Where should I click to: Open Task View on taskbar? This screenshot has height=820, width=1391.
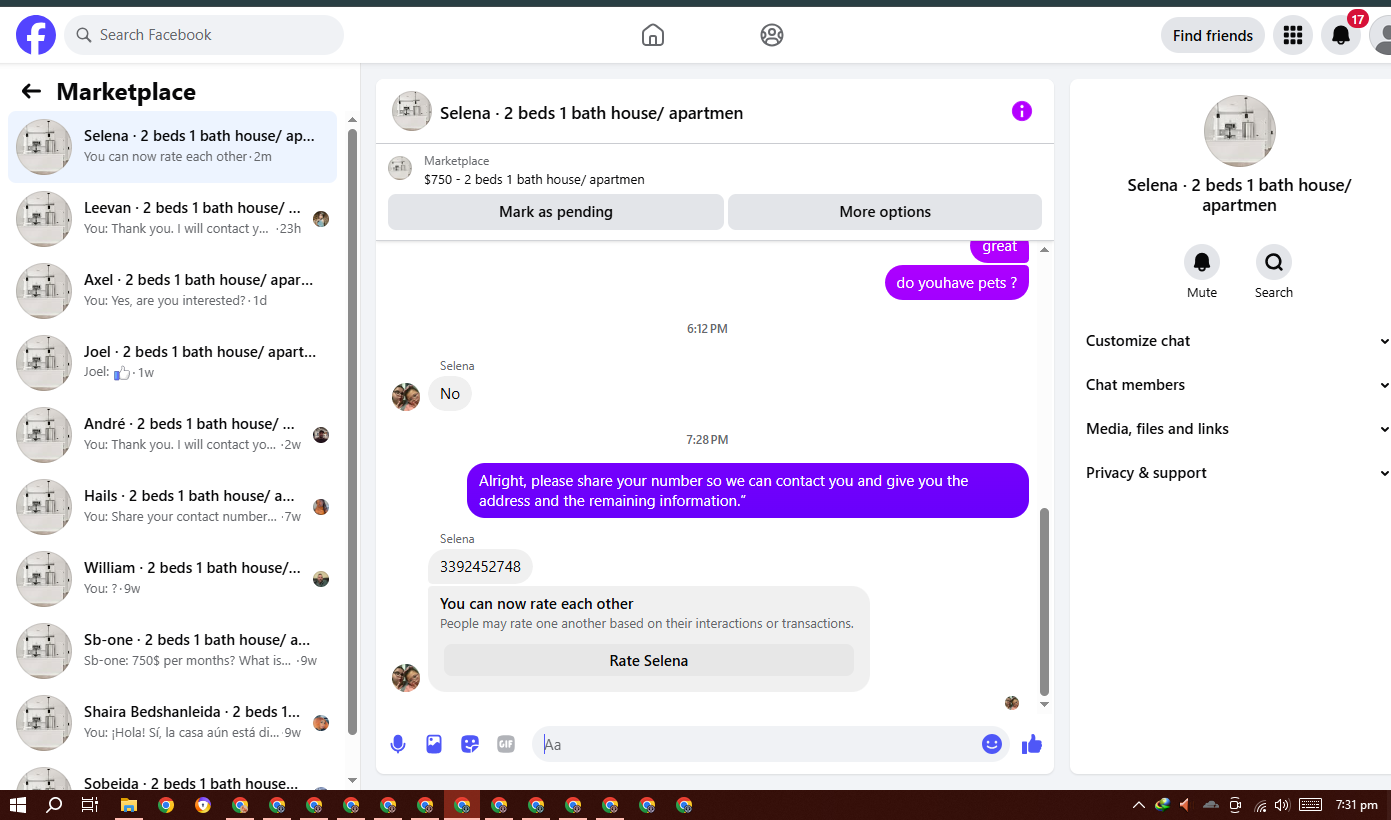pyautogui.click(x=90, y=805)
